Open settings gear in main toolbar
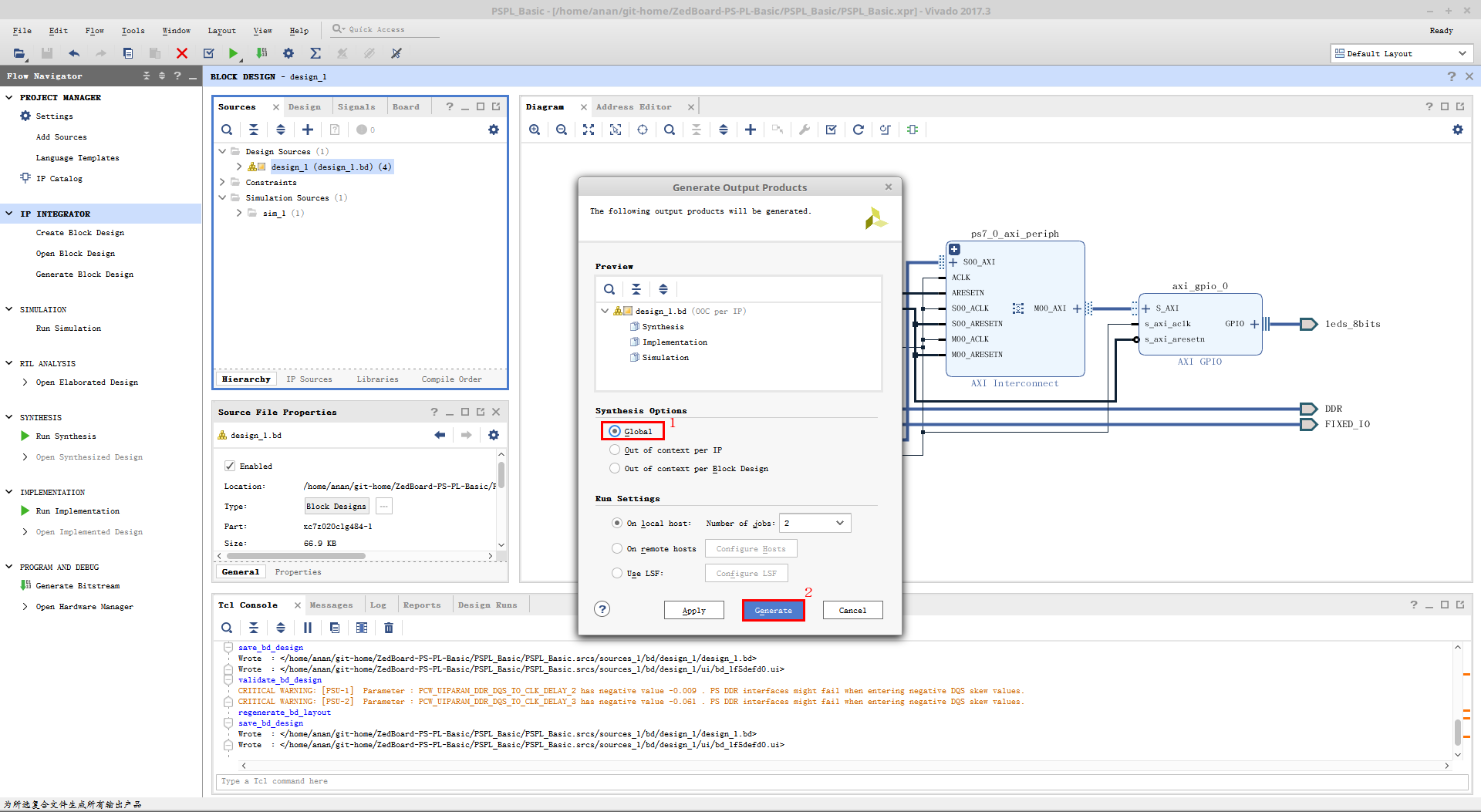This screenshot has height=812, width=1481. [288, 53]
